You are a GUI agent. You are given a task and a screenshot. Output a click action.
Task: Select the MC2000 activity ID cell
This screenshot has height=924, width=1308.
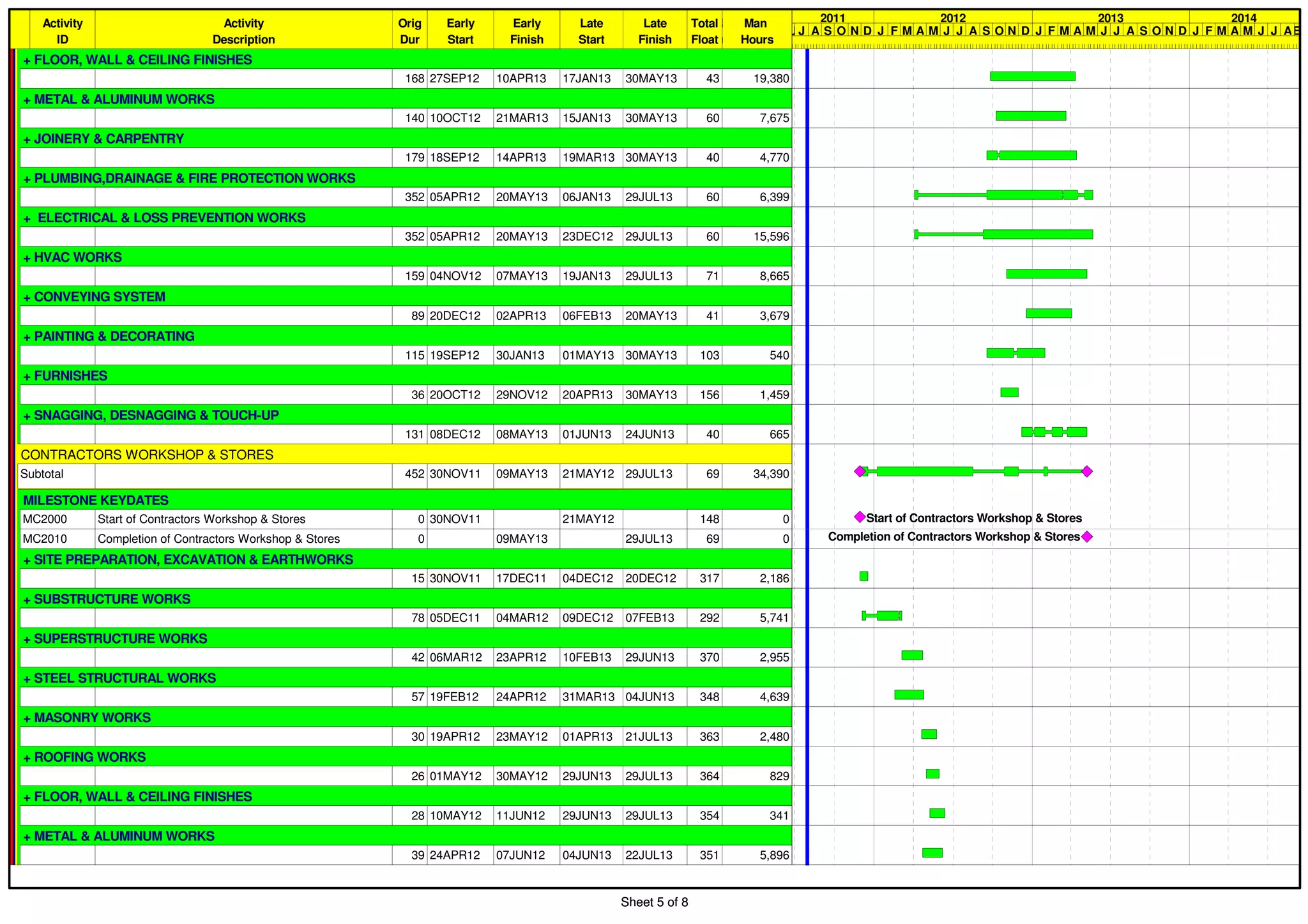coord(57,519)
